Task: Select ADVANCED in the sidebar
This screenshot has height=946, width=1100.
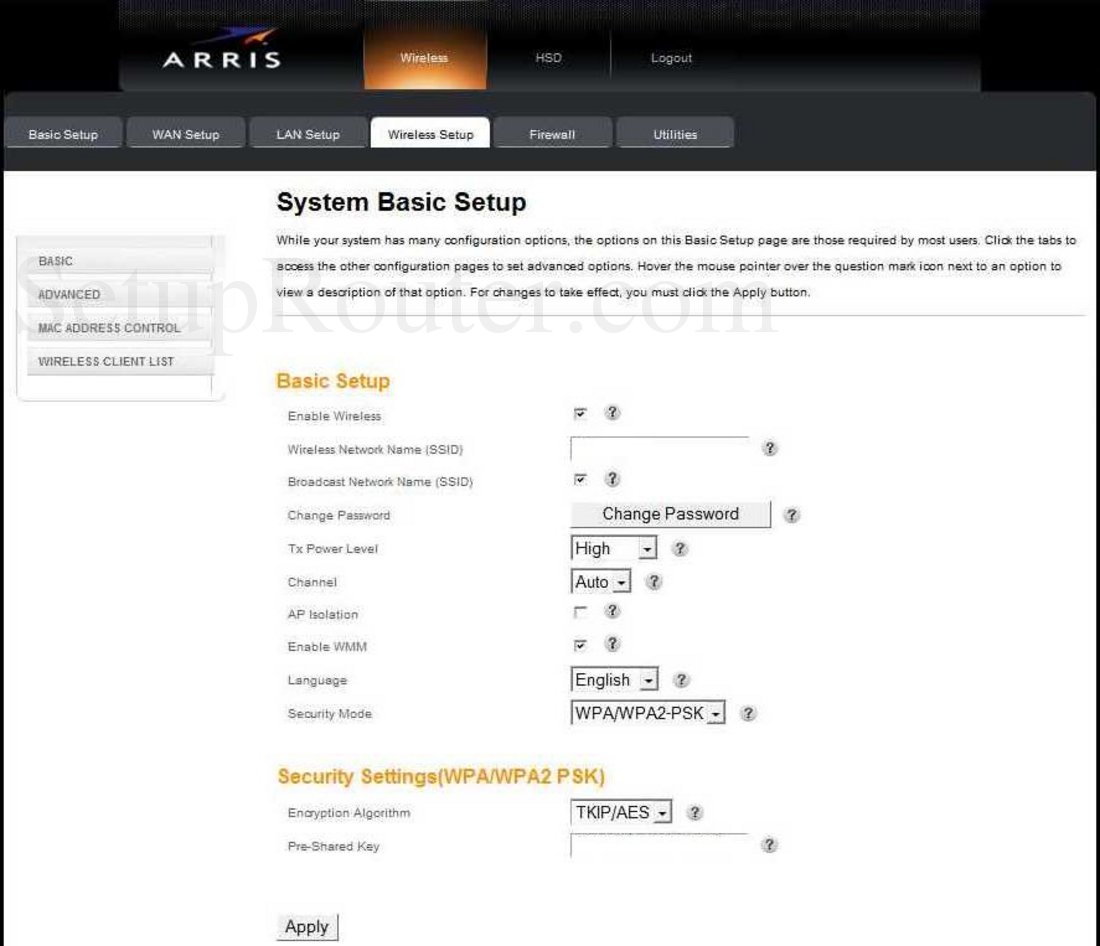Action: [x=119, y=295]
